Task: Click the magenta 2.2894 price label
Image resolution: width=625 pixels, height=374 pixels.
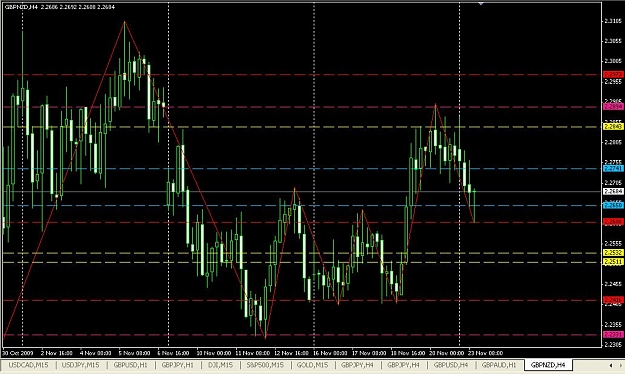Action: point(613,107)
